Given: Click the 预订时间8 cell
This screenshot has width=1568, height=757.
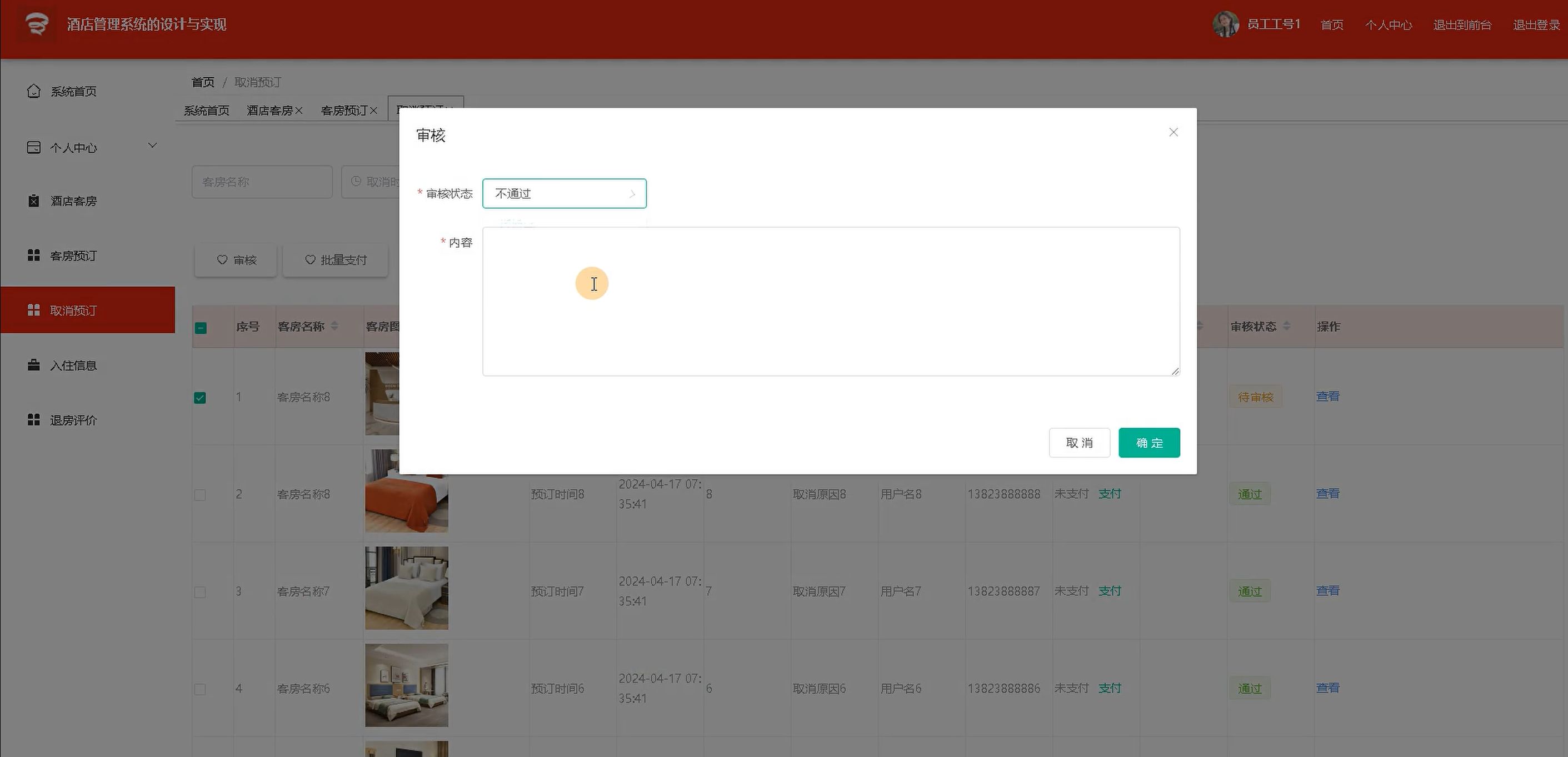Looking at the screenshot, I should tap(557, 494).
